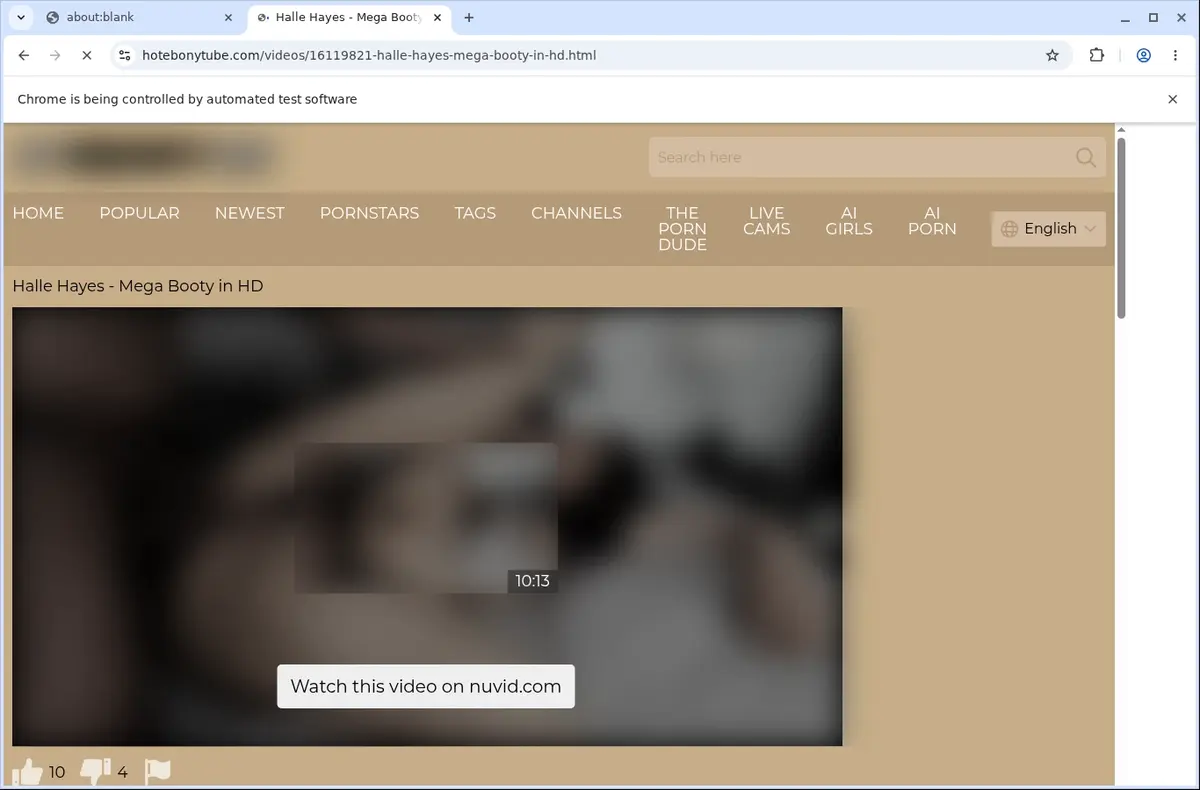This screenshot has width=1200, height=790.
Task: Open the NEWEST menu item
Action: click(250, 213)
